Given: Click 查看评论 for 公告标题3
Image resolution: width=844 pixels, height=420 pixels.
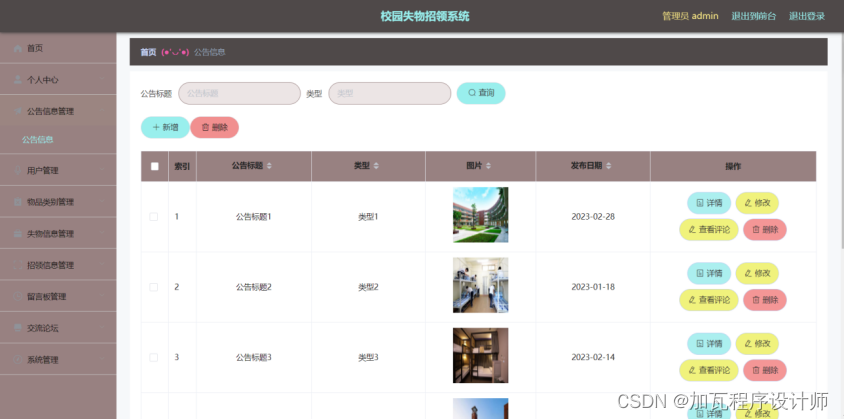Looking at the screenshot, I should pyautogui.click(x=709, y=370).
